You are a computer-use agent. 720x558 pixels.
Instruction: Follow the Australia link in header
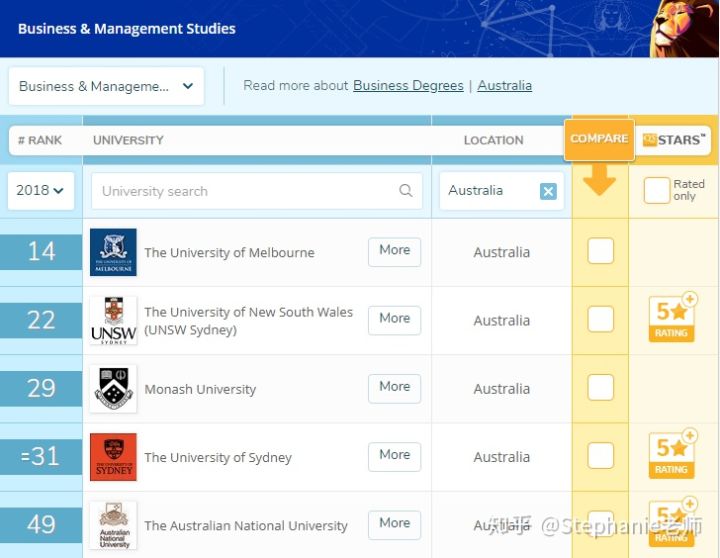[504, 85]
